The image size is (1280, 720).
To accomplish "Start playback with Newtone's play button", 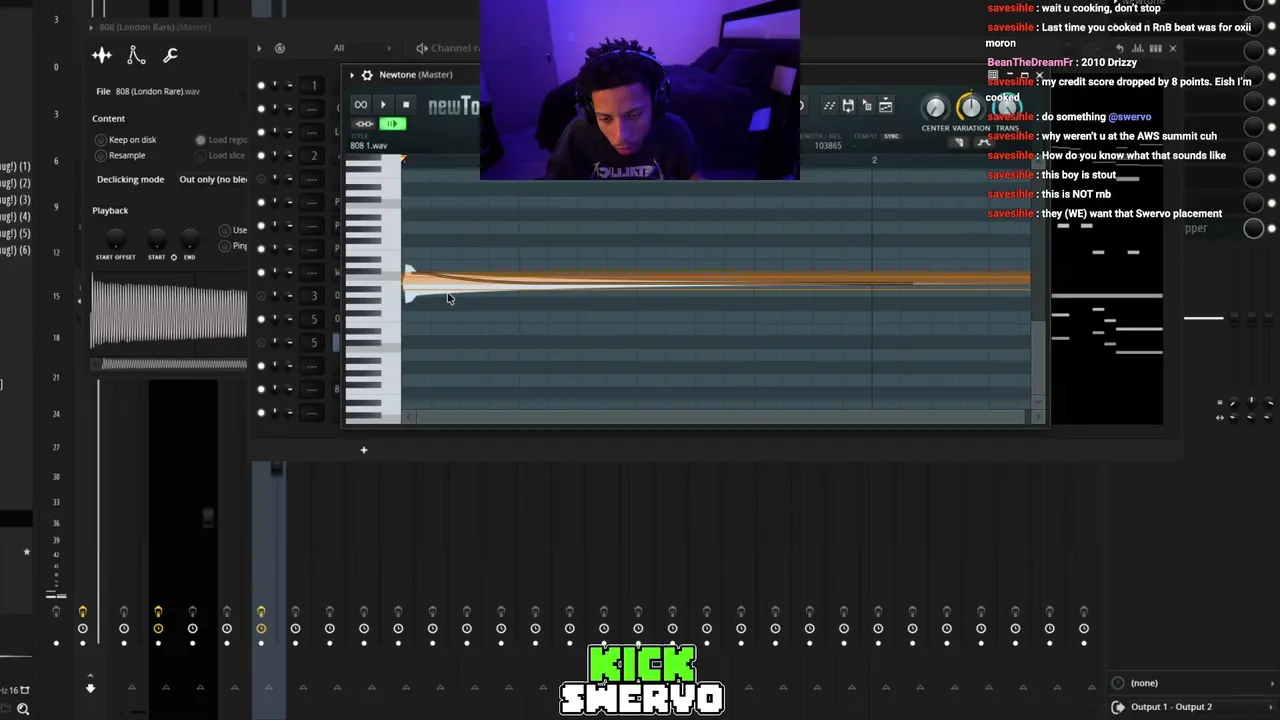I will [383, 105].
